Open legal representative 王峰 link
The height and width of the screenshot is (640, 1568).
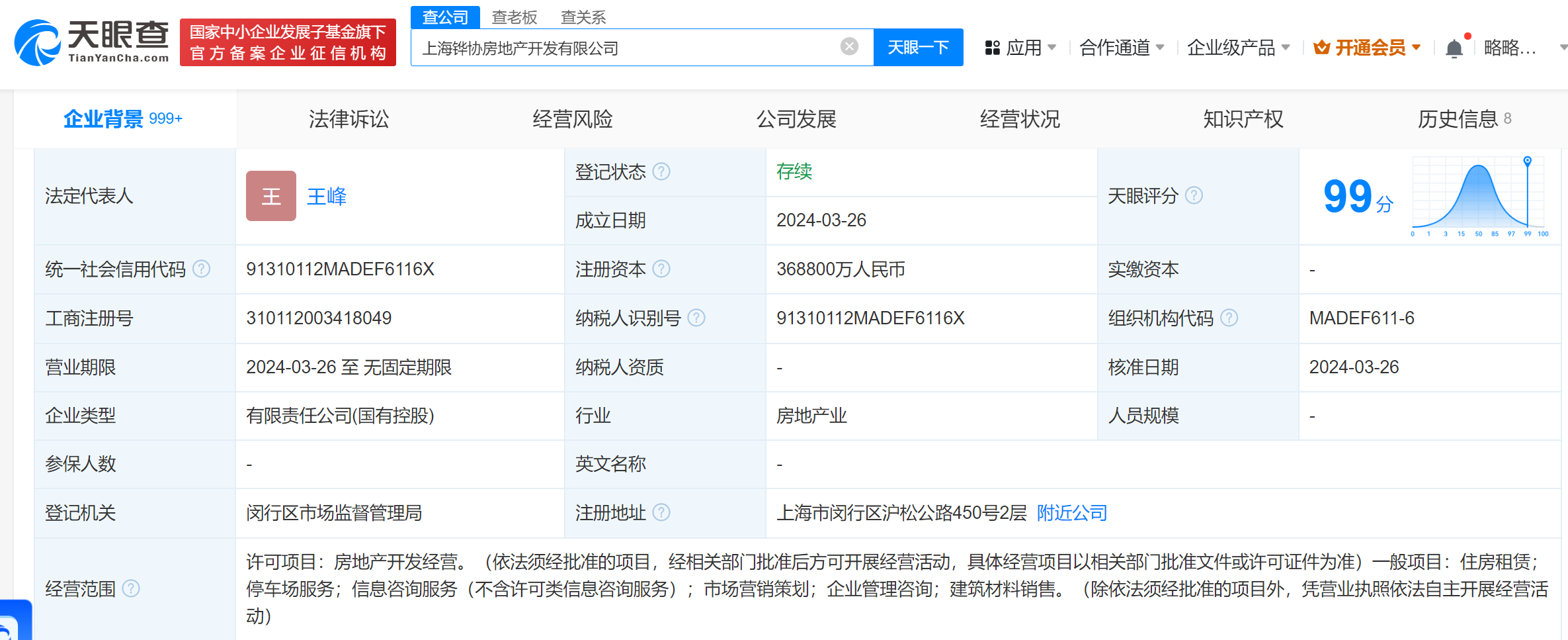tap(327, 196)
